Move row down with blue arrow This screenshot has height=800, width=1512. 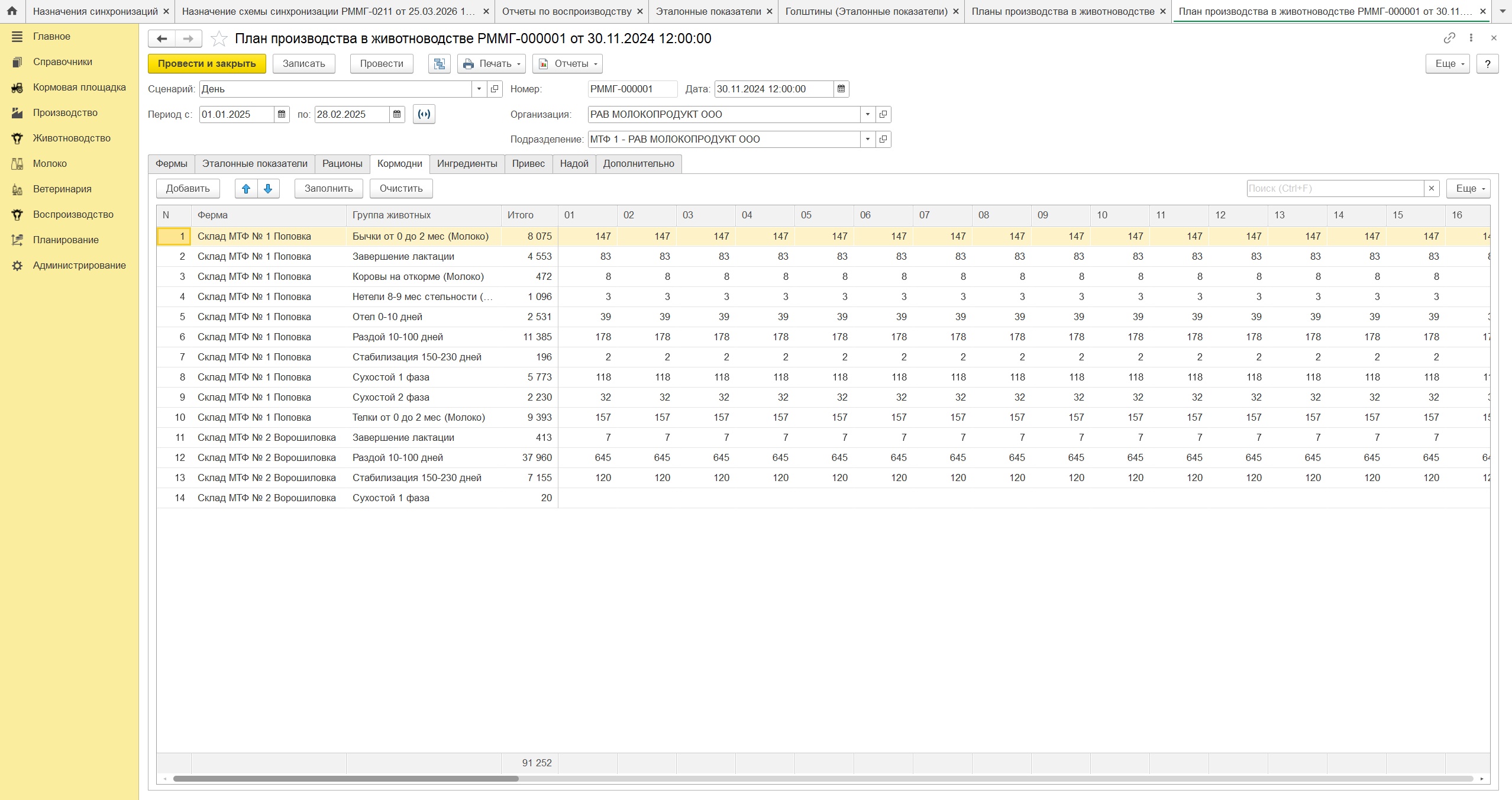pyautogui.click(x=268, y=189)
